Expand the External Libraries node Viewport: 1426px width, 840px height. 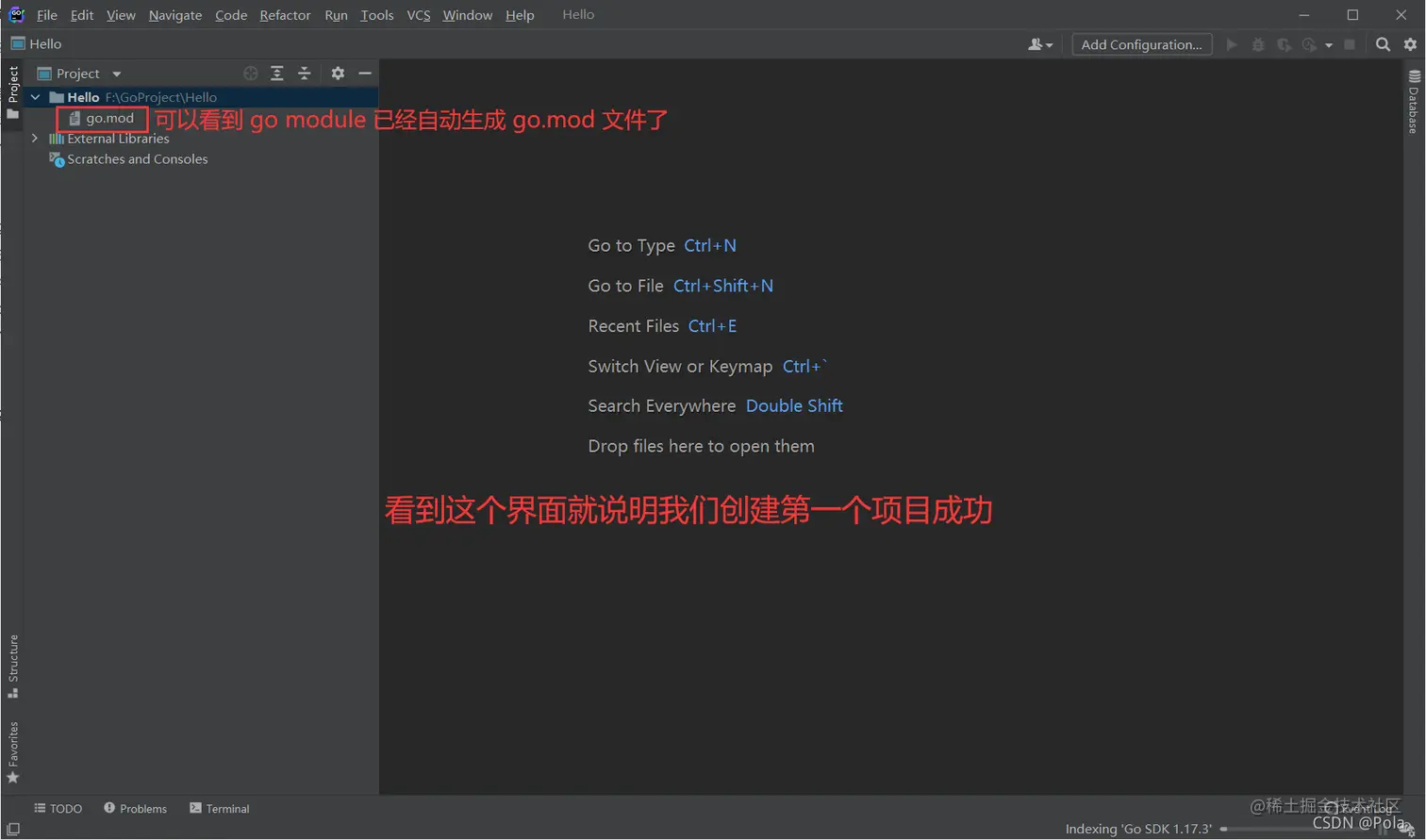(x=35, y=138)
